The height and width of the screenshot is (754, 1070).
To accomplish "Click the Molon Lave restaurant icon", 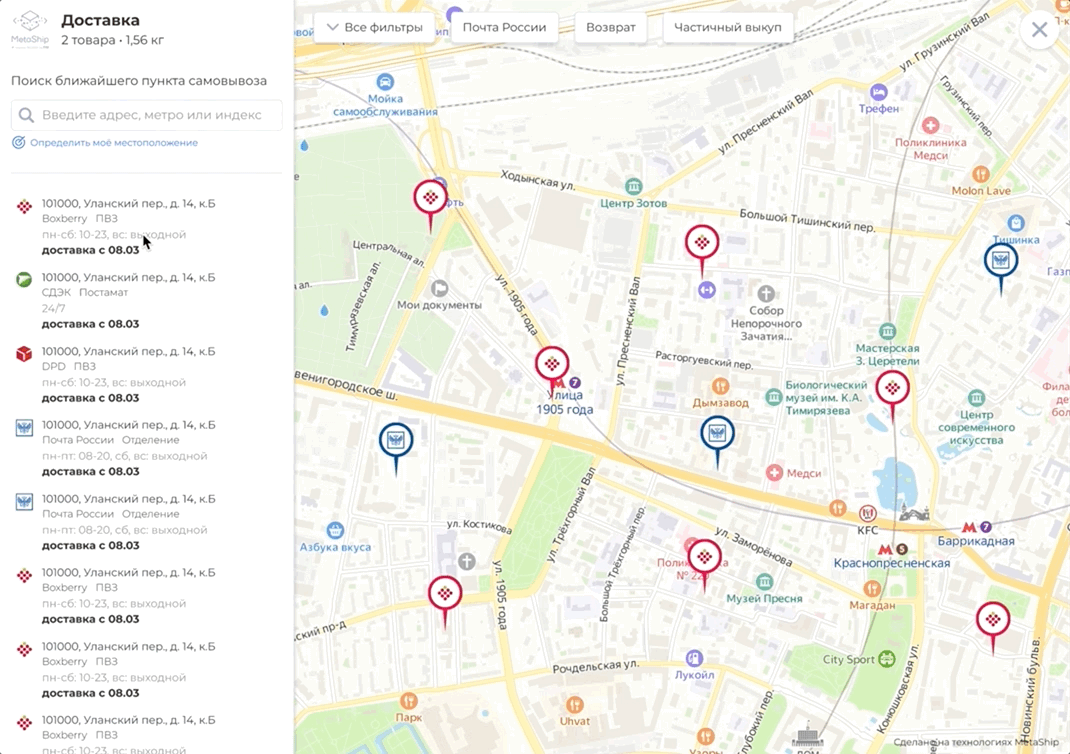I will [981, 174].
